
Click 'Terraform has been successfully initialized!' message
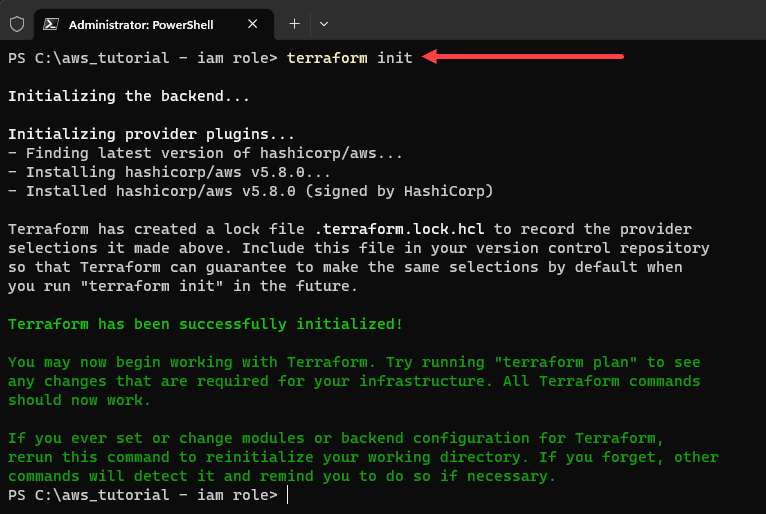205,324
